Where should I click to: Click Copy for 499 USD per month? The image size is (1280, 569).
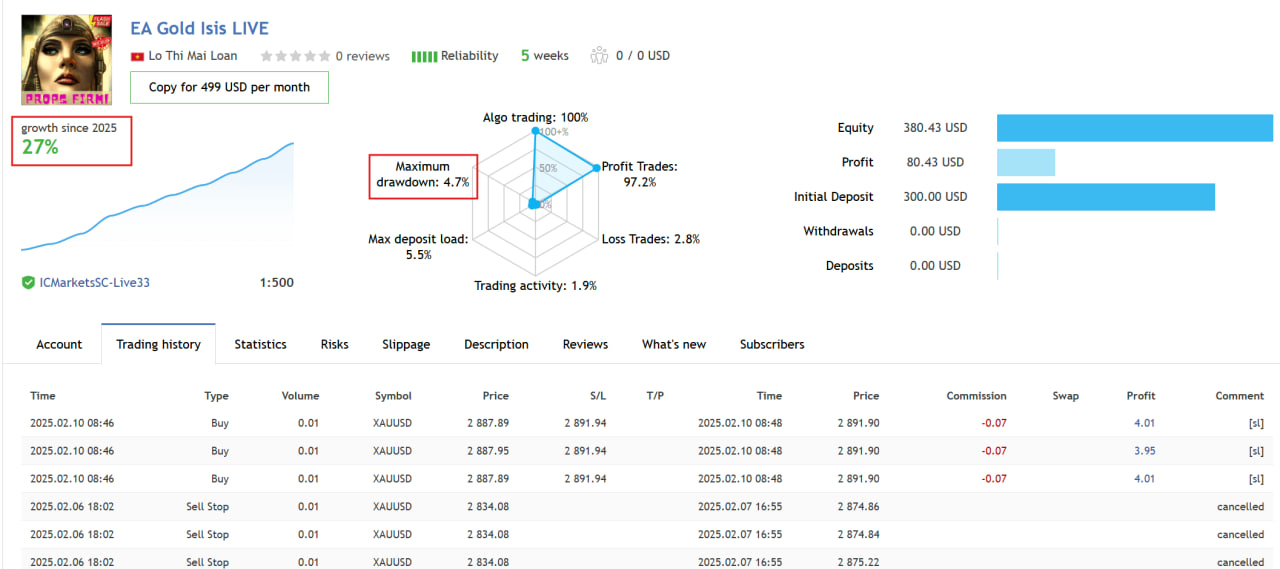pos(229,87)
